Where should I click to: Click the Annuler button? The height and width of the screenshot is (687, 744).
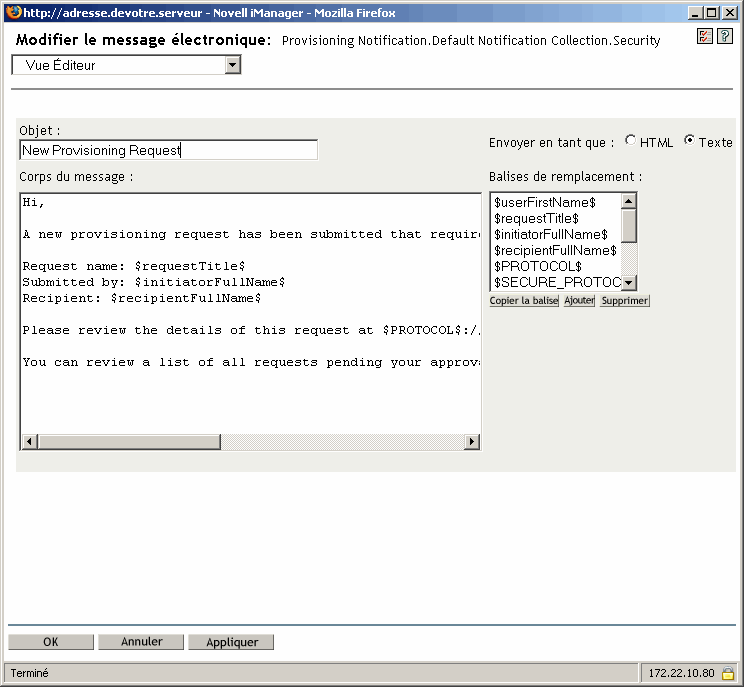[x=141, y=642]
